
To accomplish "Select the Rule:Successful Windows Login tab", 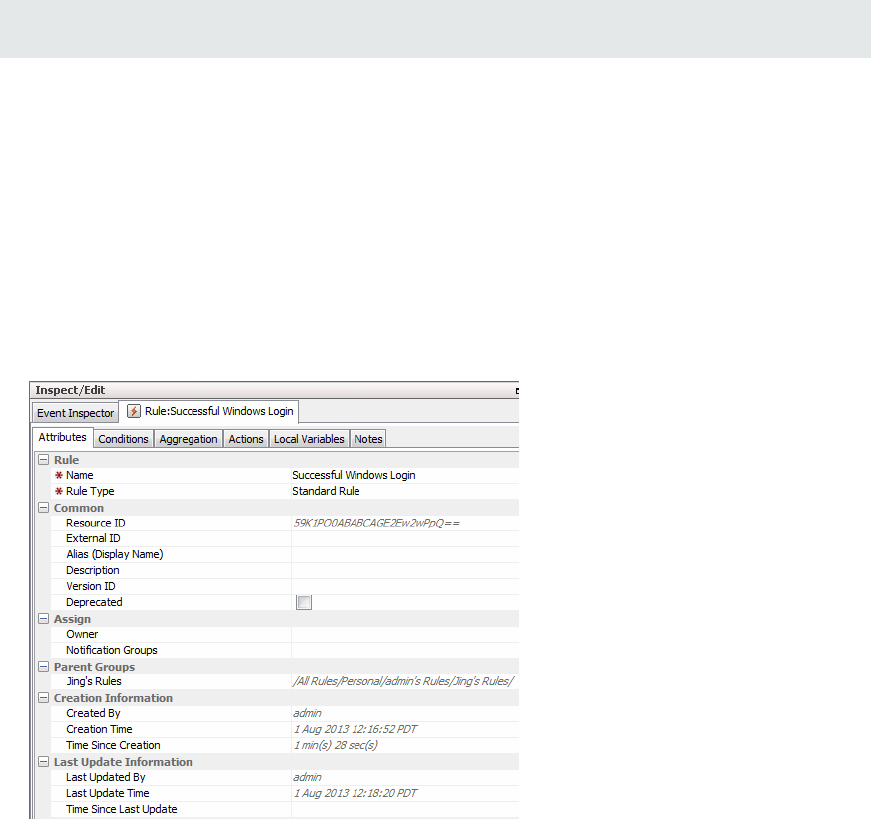I will coord(209,411).
